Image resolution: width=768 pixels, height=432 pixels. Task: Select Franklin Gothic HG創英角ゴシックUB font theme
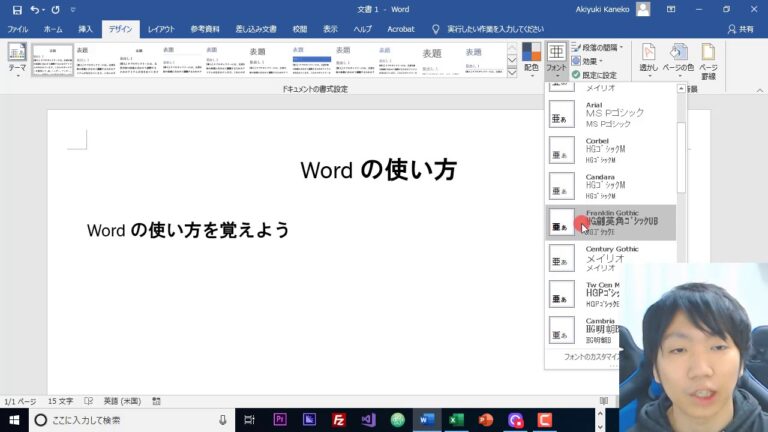pos(611,222)
